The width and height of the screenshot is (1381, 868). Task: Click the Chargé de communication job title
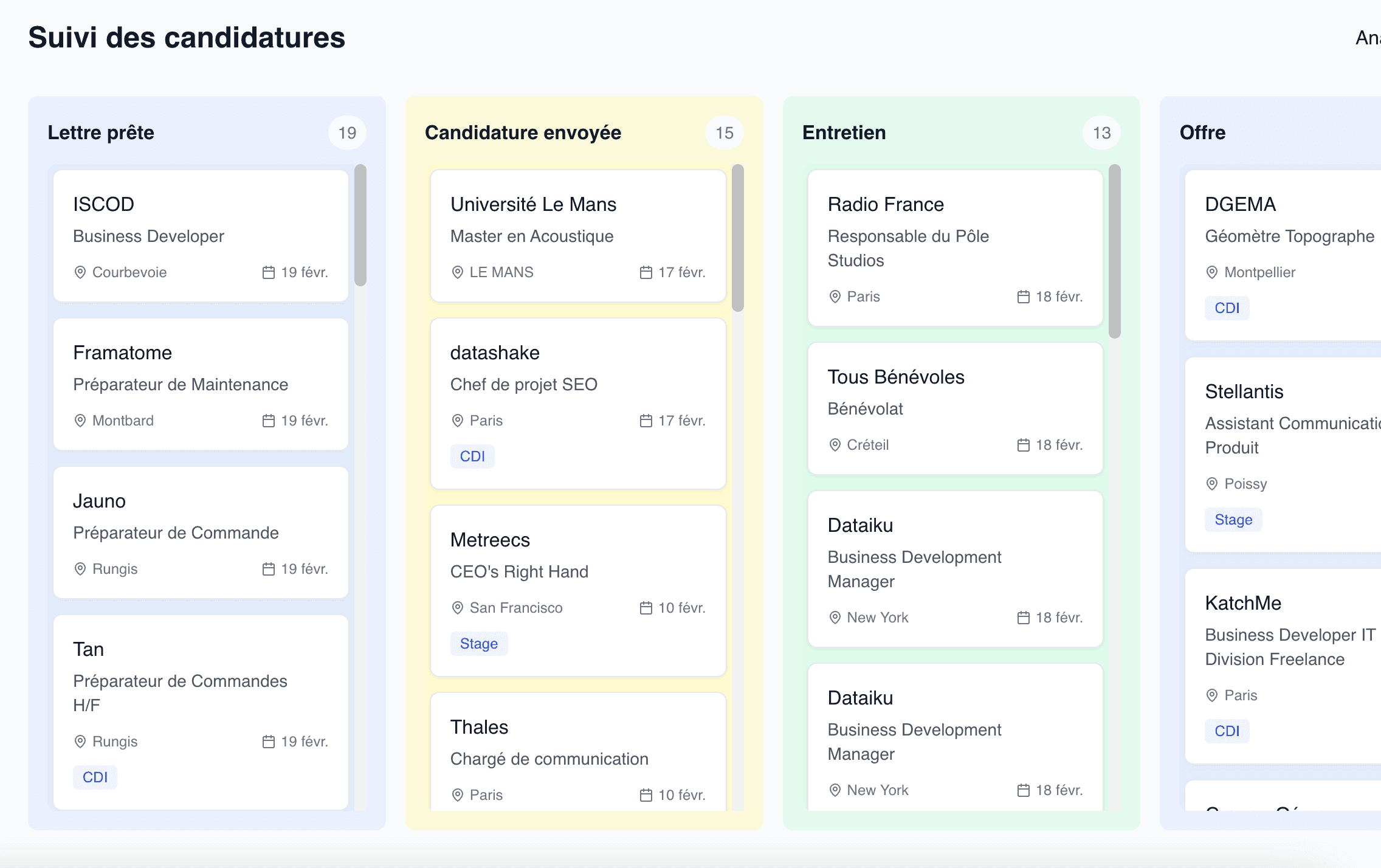[549, 759]
